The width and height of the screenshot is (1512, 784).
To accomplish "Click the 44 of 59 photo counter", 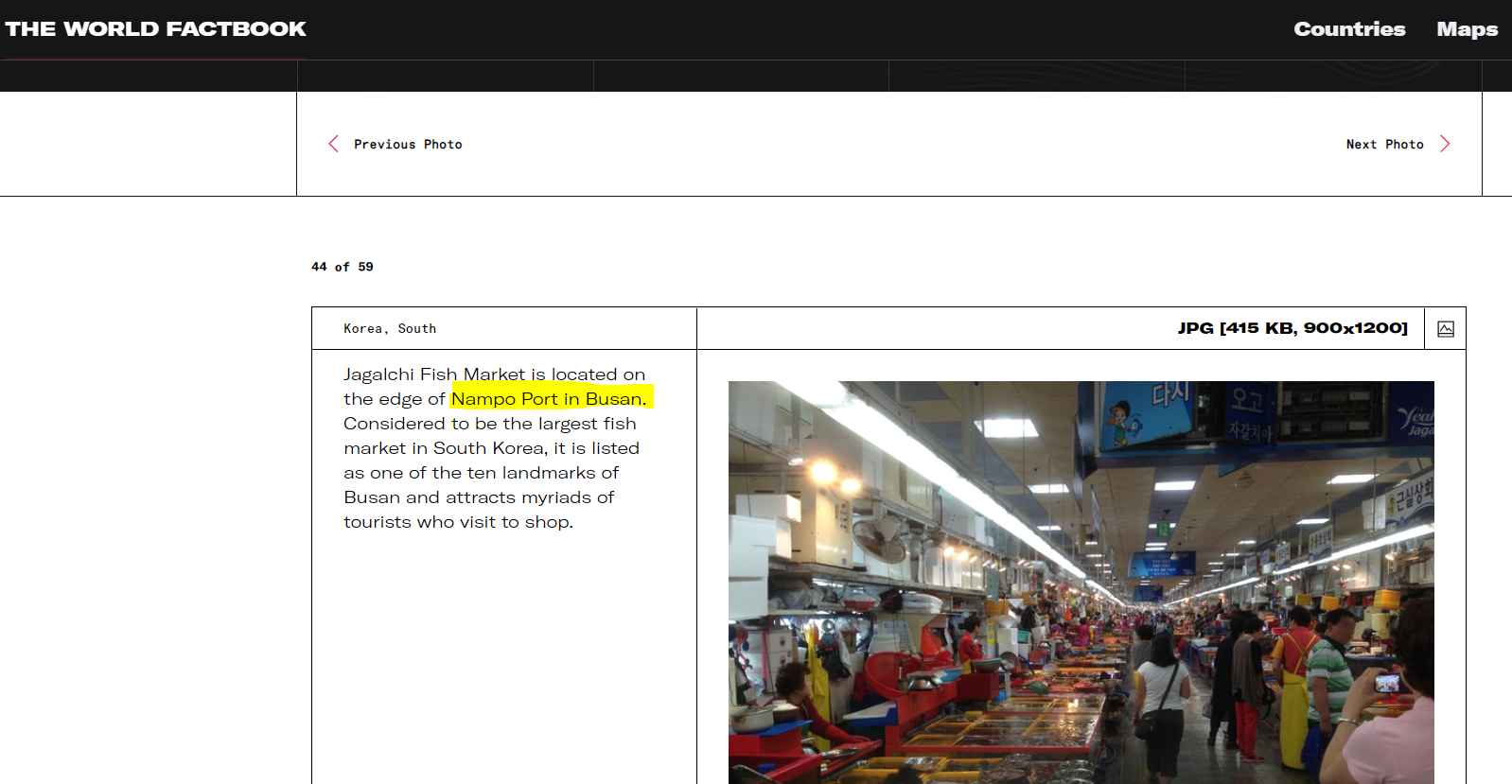I will [343, 267].
